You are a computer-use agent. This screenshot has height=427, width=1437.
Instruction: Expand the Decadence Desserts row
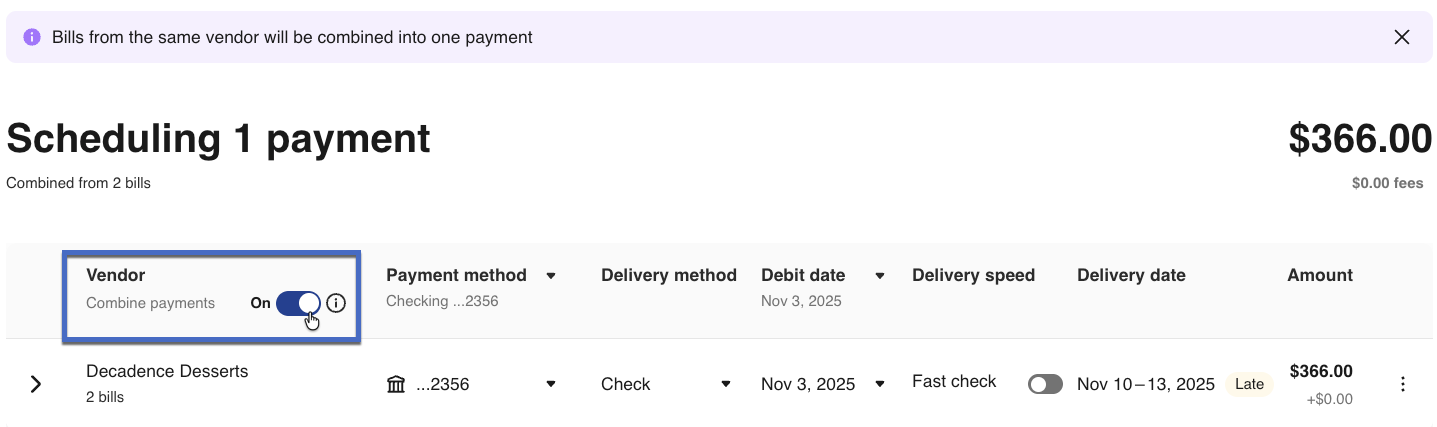(x=36, y=384)
